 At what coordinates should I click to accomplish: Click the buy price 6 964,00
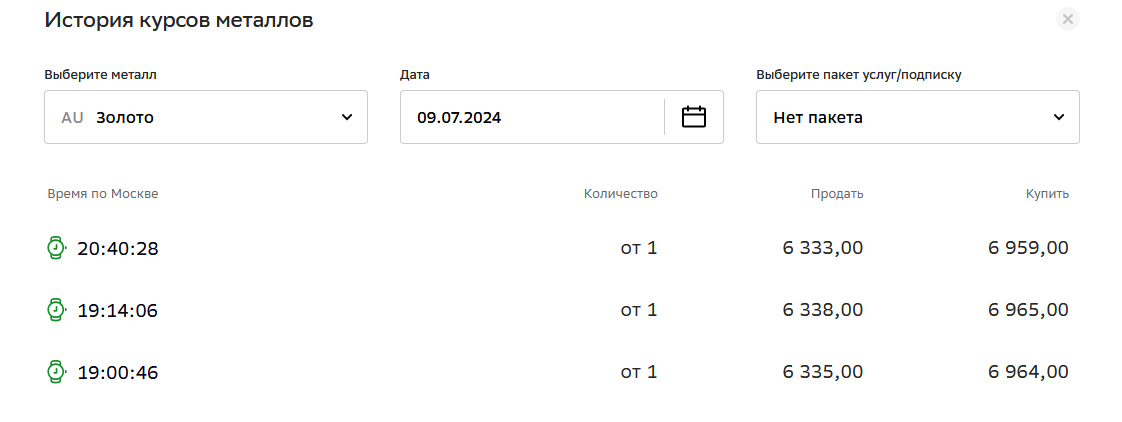point(1029,372)
